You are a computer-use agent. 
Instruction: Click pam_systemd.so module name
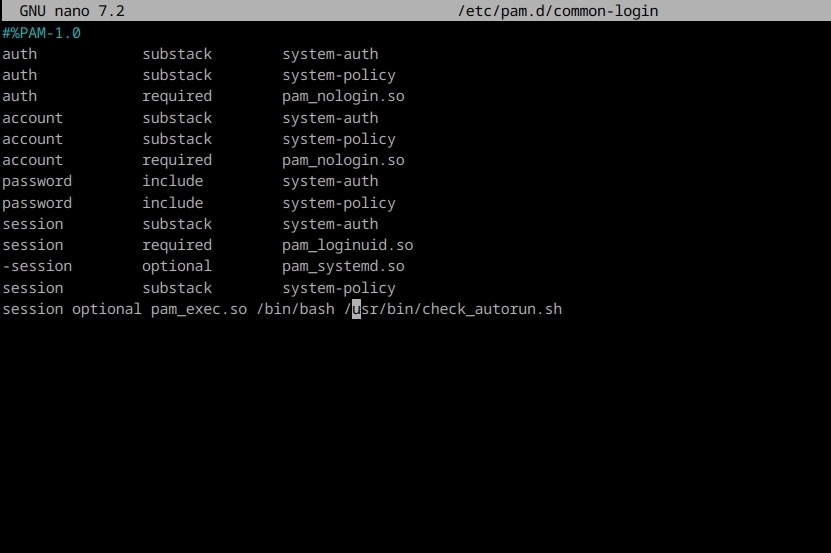tap(343, 266)
